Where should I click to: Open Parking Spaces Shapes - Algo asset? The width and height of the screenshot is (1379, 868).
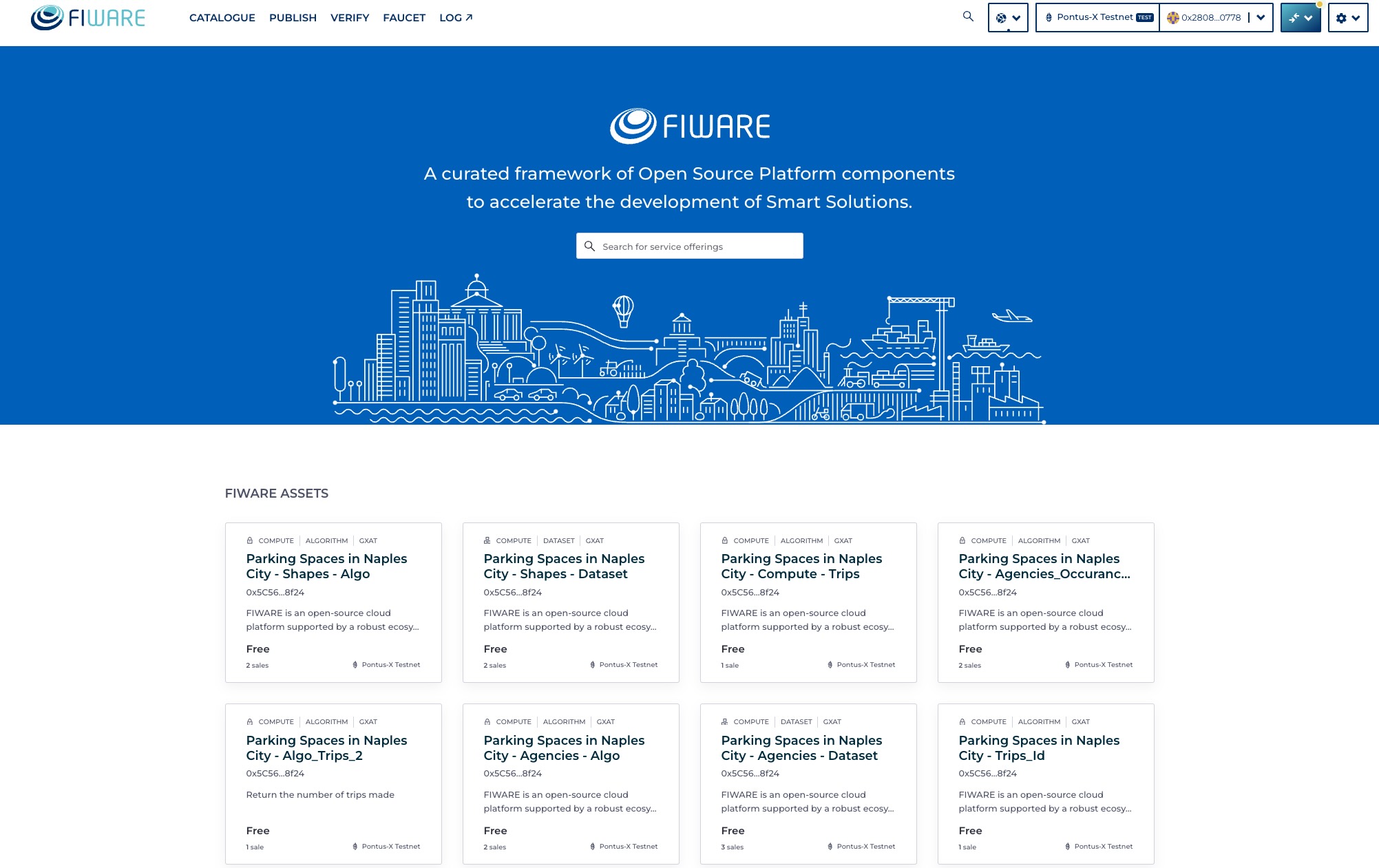333,602
